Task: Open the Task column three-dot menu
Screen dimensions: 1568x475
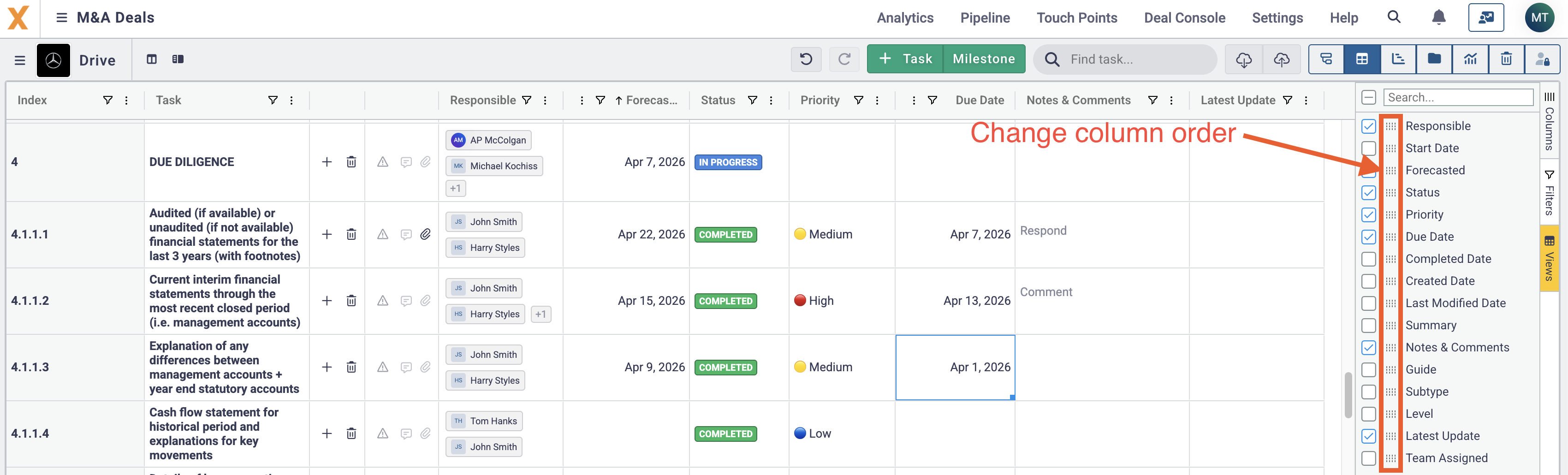Action: pos(291,101)
